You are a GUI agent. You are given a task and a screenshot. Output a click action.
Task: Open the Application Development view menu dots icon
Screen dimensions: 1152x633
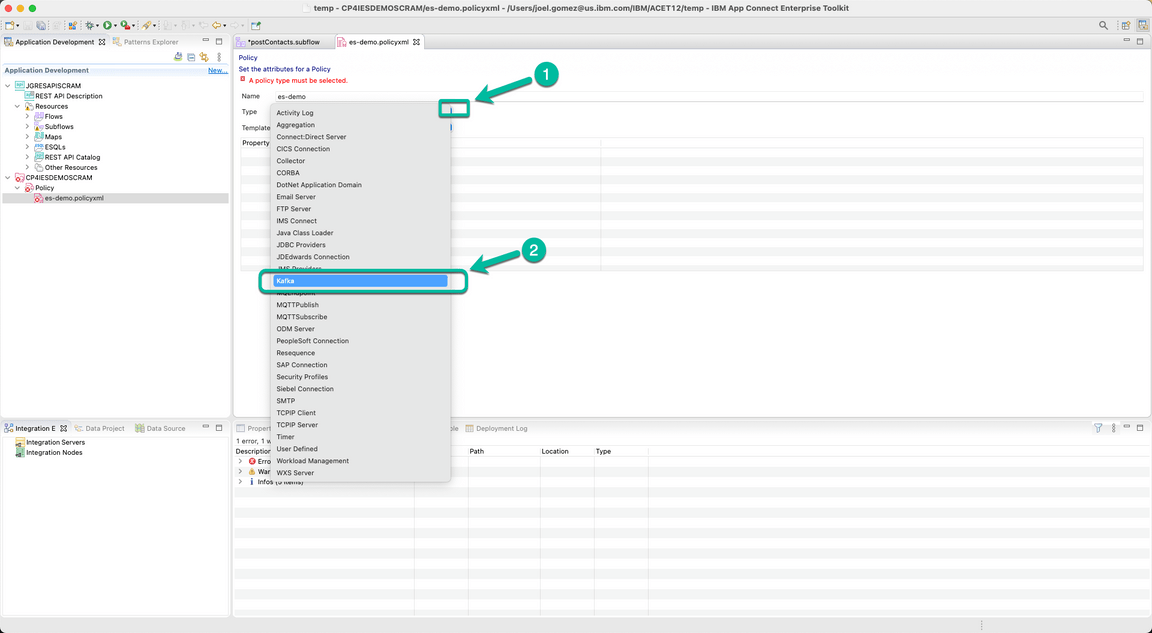pyautogui.click(x=219, y=57)
